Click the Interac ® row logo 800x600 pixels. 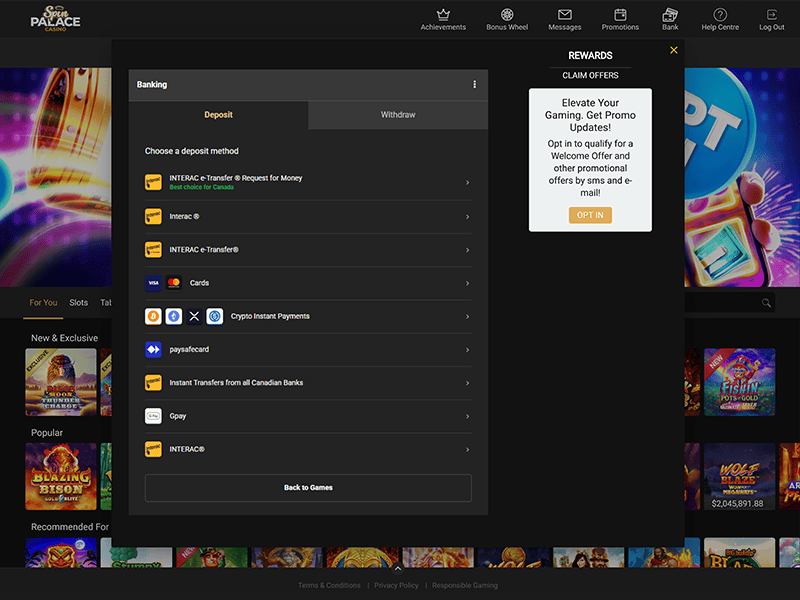(153, 216)
